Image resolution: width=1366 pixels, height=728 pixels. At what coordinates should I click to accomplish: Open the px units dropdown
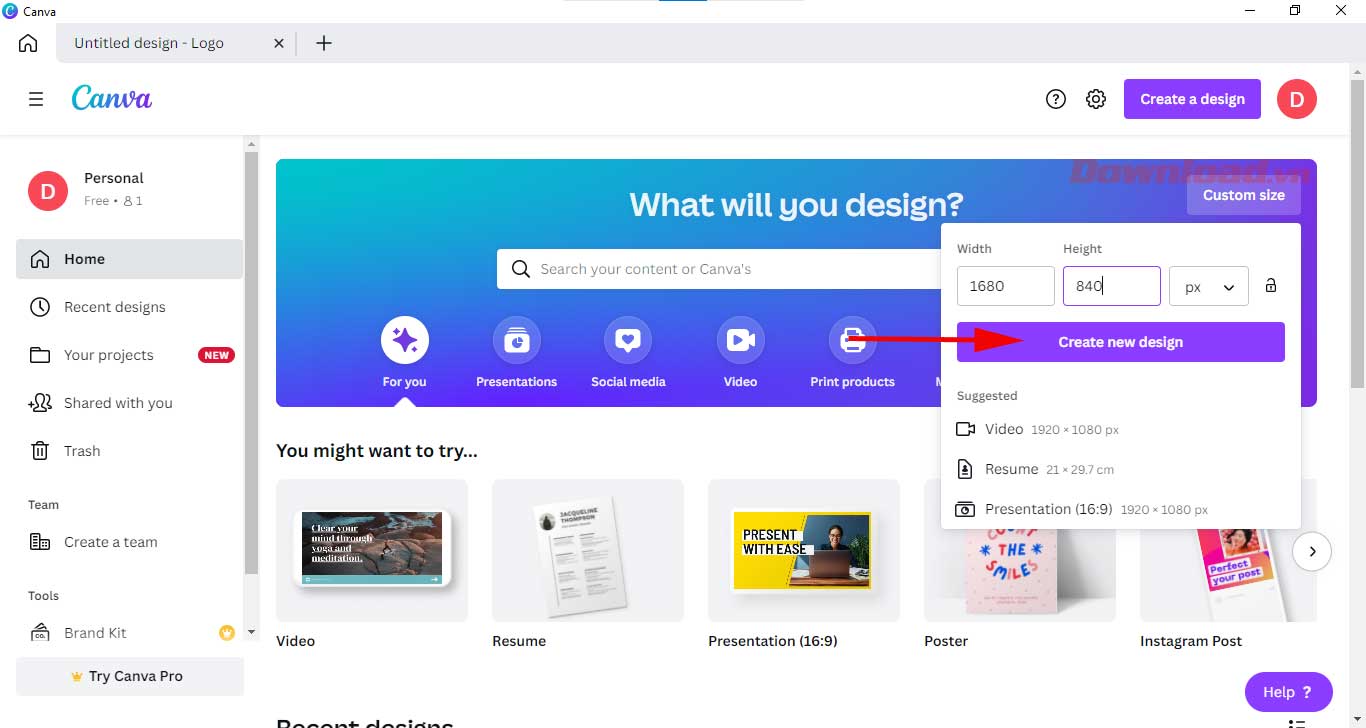point(1209,286)
